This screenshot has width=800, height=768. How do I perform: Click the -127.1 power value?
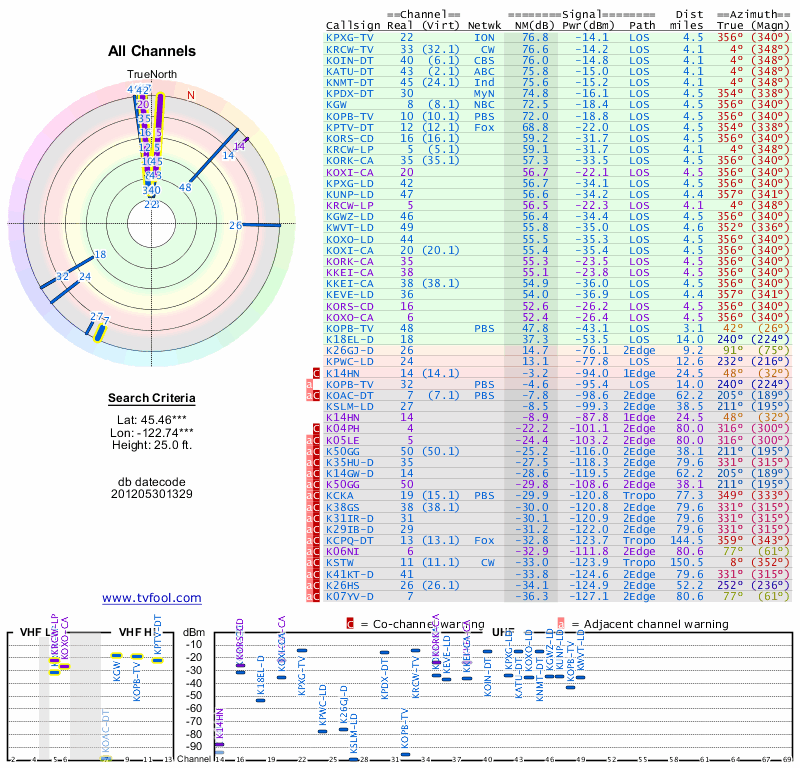pos(589,596)
